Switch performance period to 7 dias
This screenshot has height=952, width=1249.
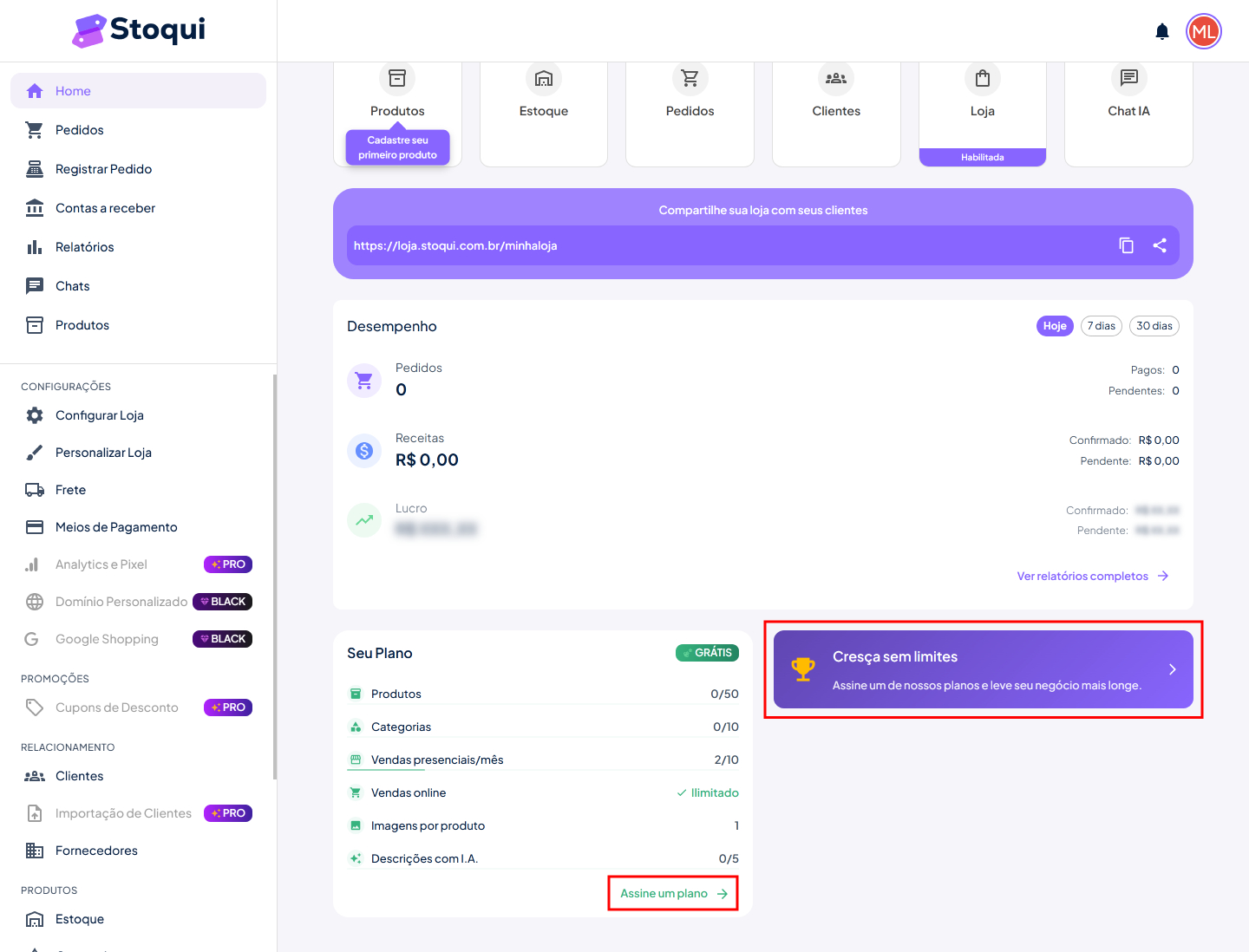pos(1101,326)
